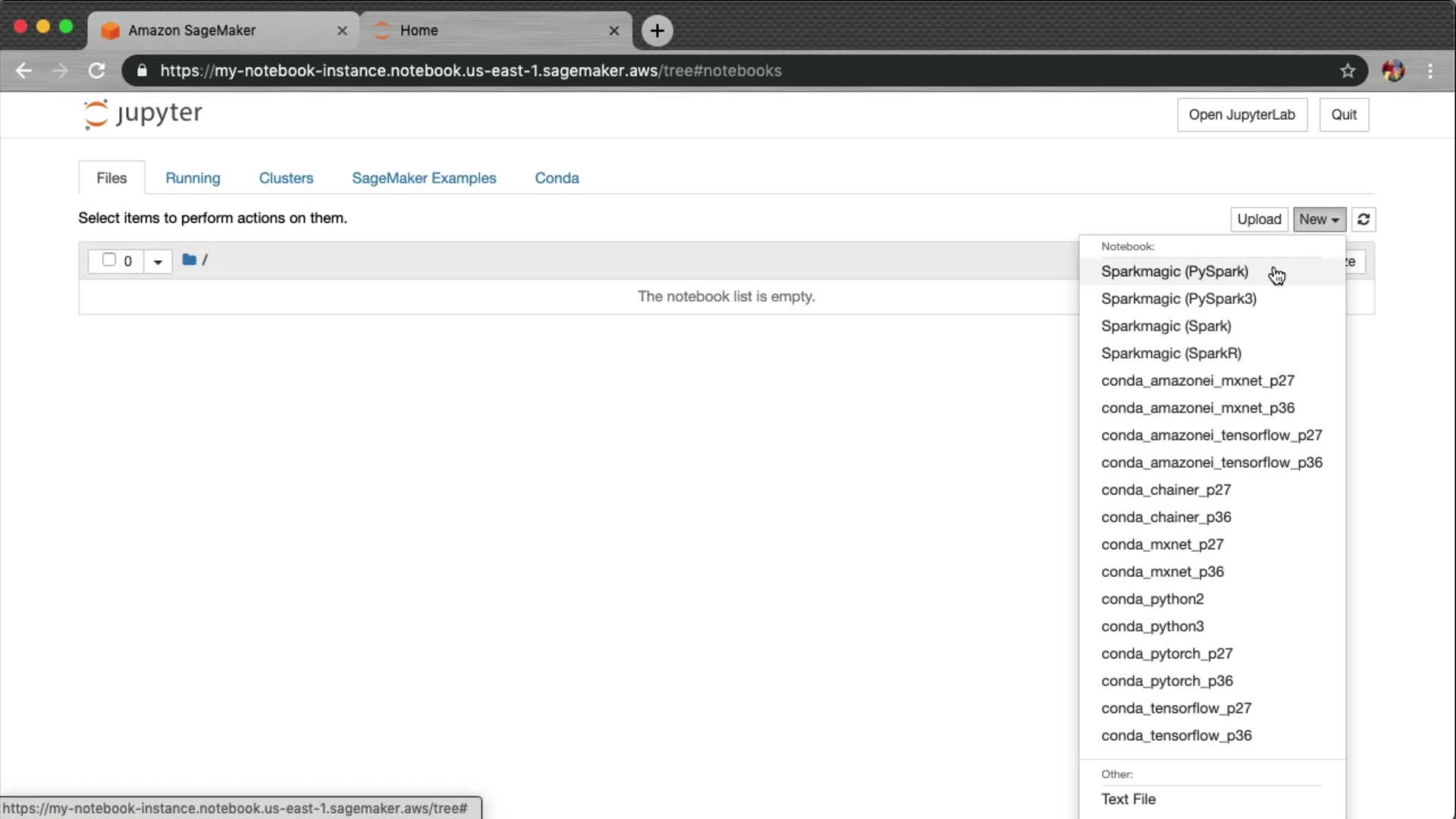1456x819 pixels.
Task: Open the browser three-dot menu
Action: click(x=1430, y=71)
